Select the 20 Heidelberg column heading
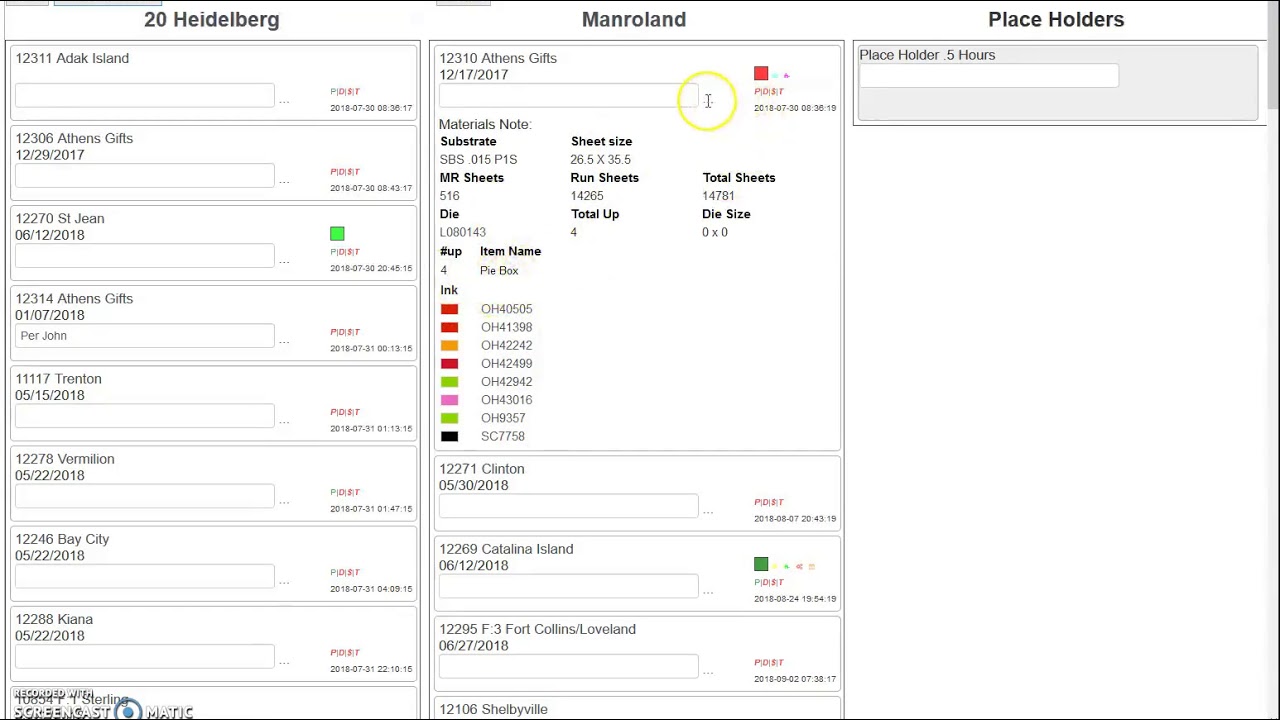The height and width of the screenshot is (720, 1280). (x=212, y=19)
